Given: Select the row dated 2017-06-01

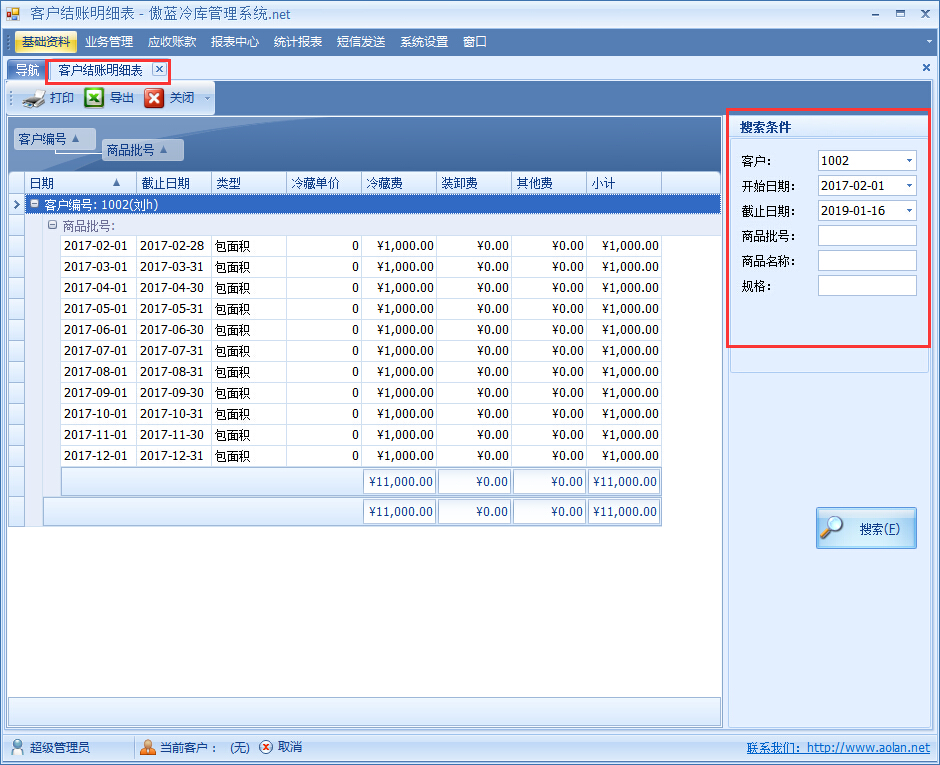Looking at the screenshot, I should pos(361,330).
